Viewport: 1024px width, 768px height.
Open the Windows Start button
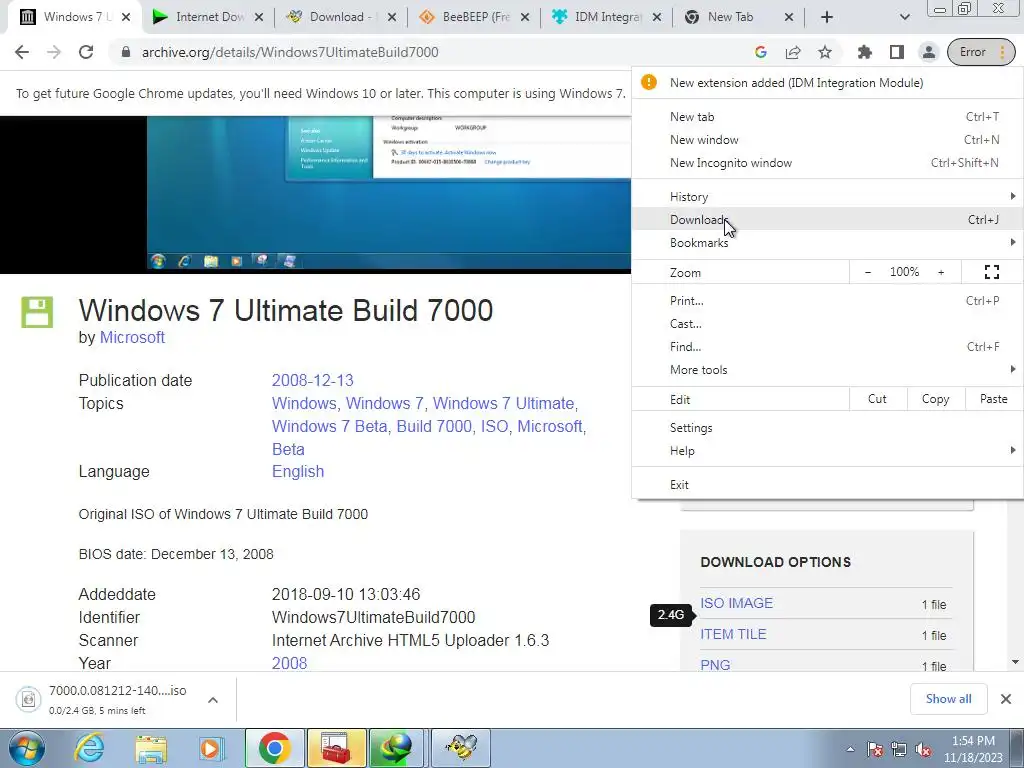[x=26, y=748]
